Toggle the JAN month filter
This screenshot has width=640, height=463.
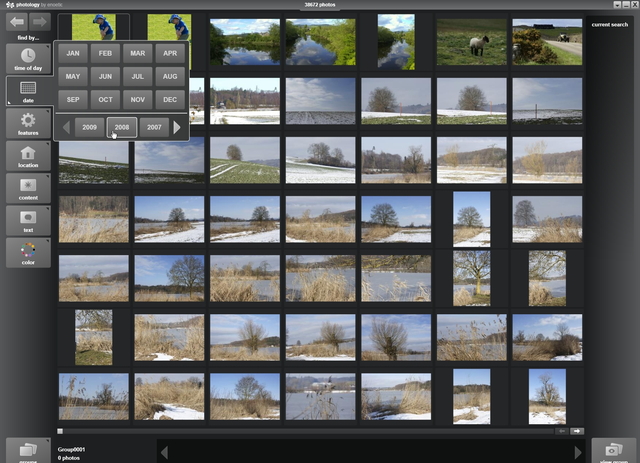click(x=73, y=53)
